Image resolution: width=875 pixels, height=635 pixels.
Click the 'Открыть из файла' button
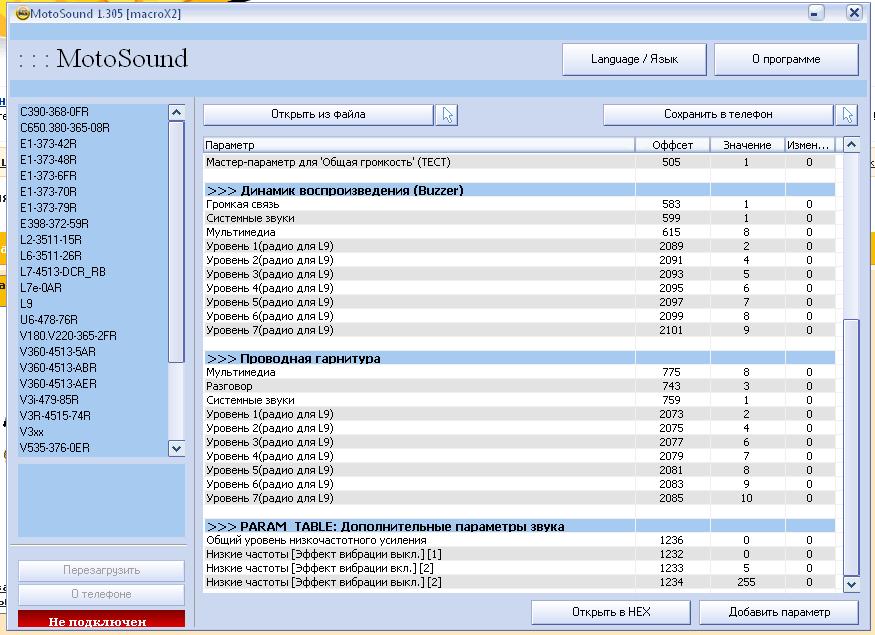318,114
